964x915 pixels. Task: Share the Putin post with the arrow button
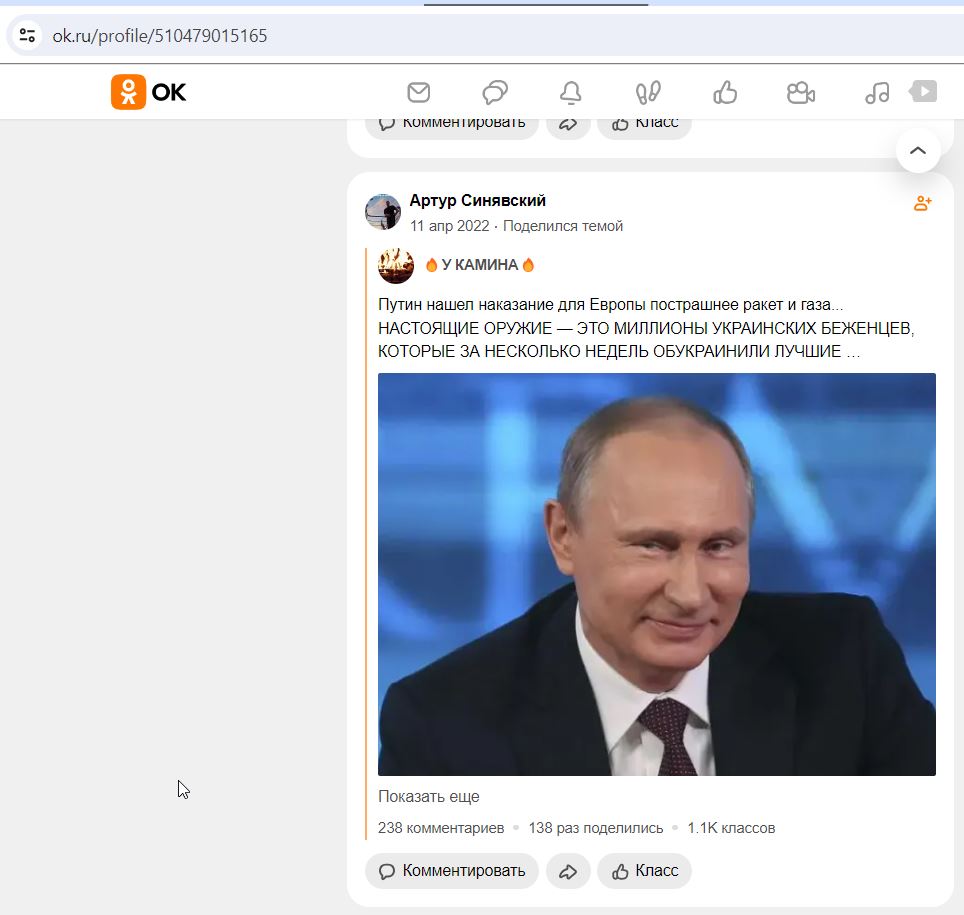(x=568, y=871)
